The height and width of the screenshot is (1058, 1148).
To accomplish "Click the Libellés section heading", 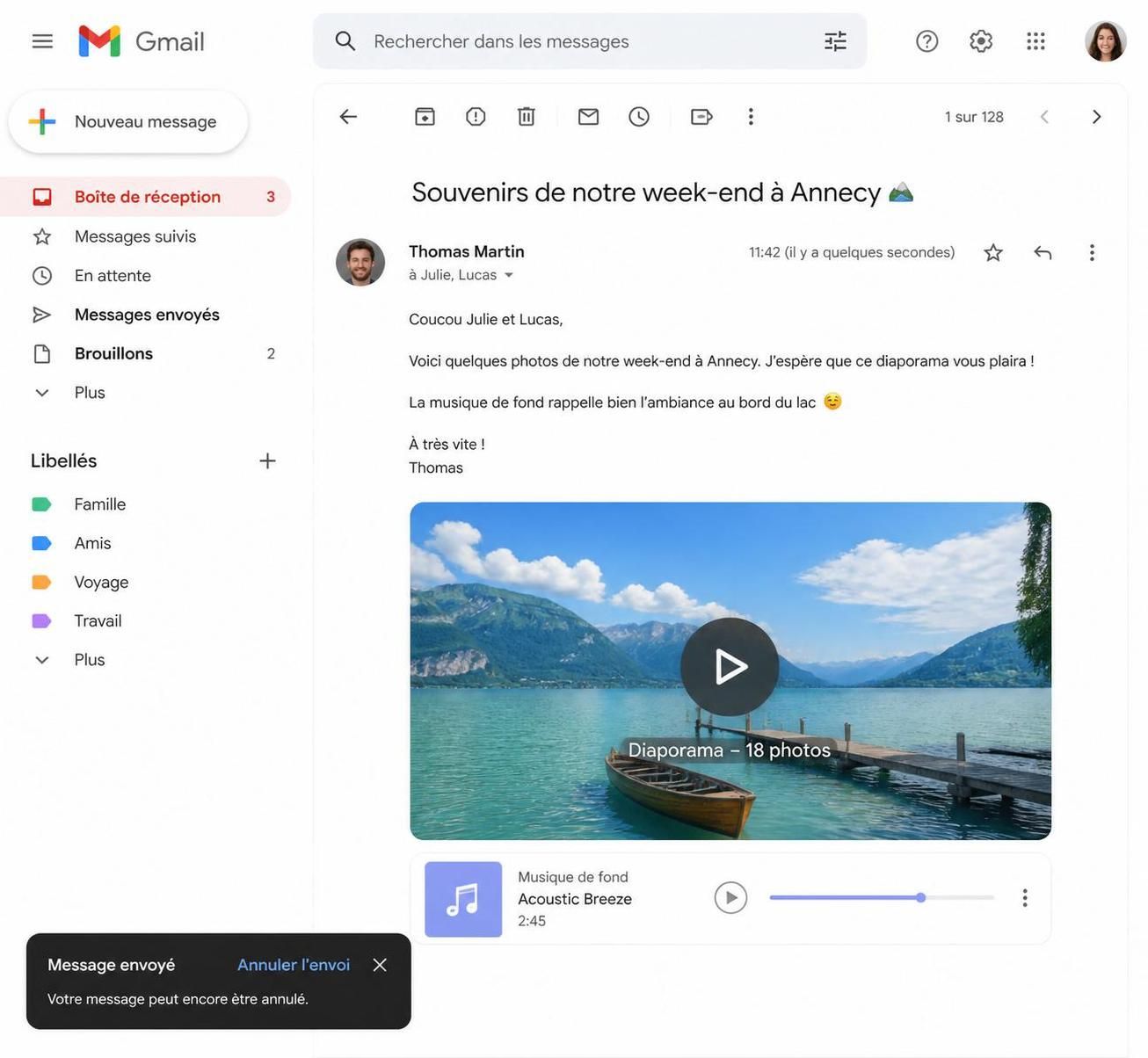I will 63,461.
